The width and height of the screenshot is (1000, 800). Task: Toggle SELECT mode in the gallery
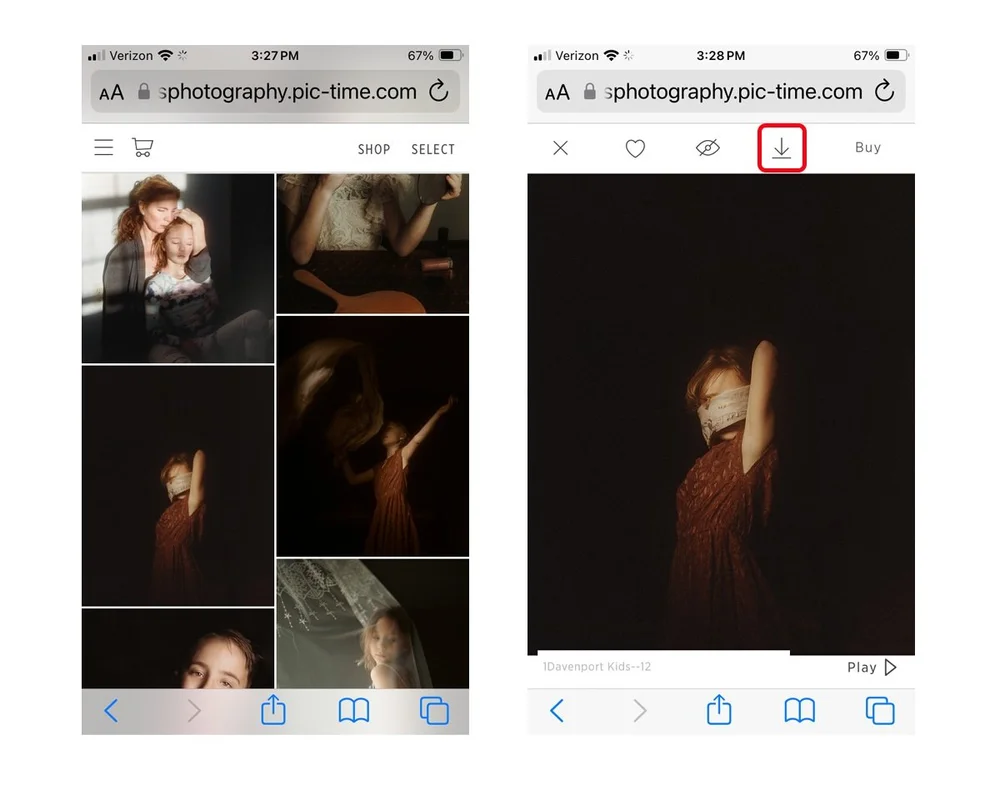433,149
